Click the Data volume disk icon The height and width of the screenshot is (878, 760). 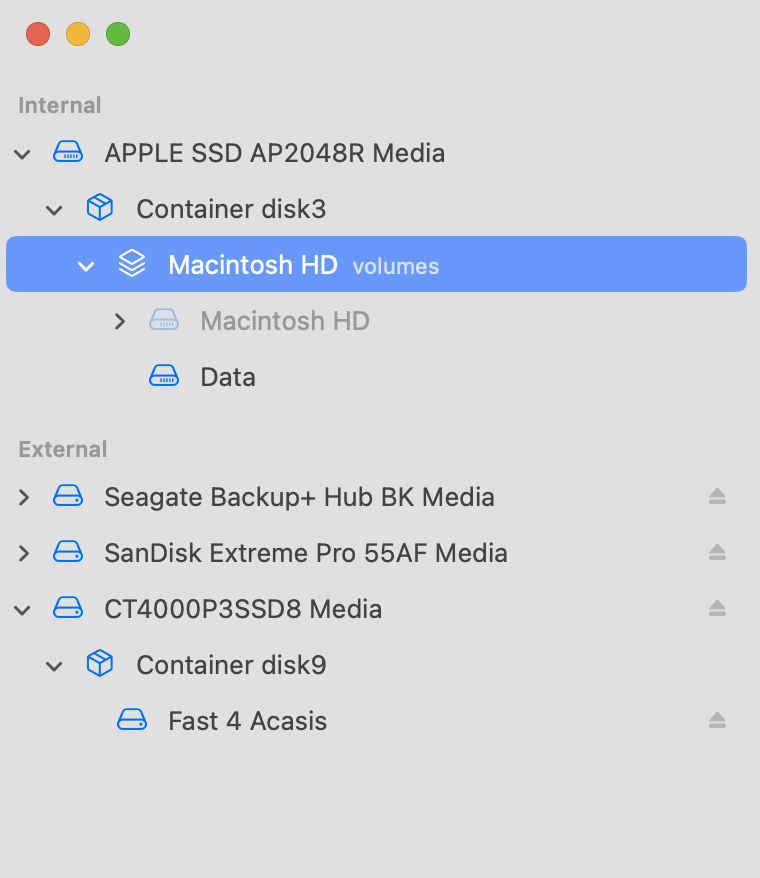pyautogui.click(x=163, y=377)
